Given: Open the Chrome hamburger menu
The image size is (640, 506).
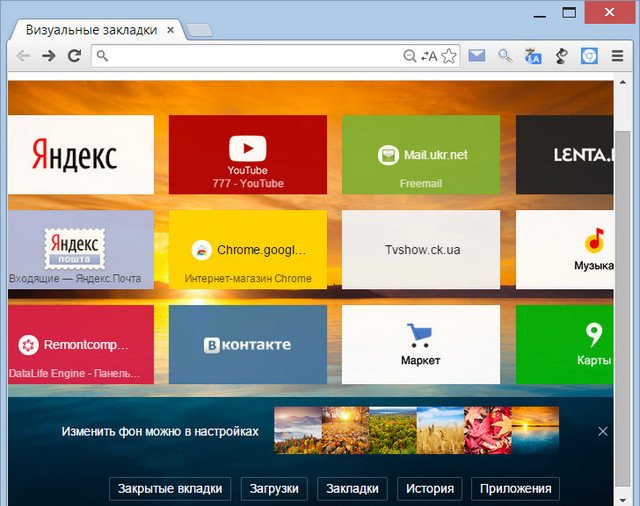Looking at the screenshot, I should point(617,56).
